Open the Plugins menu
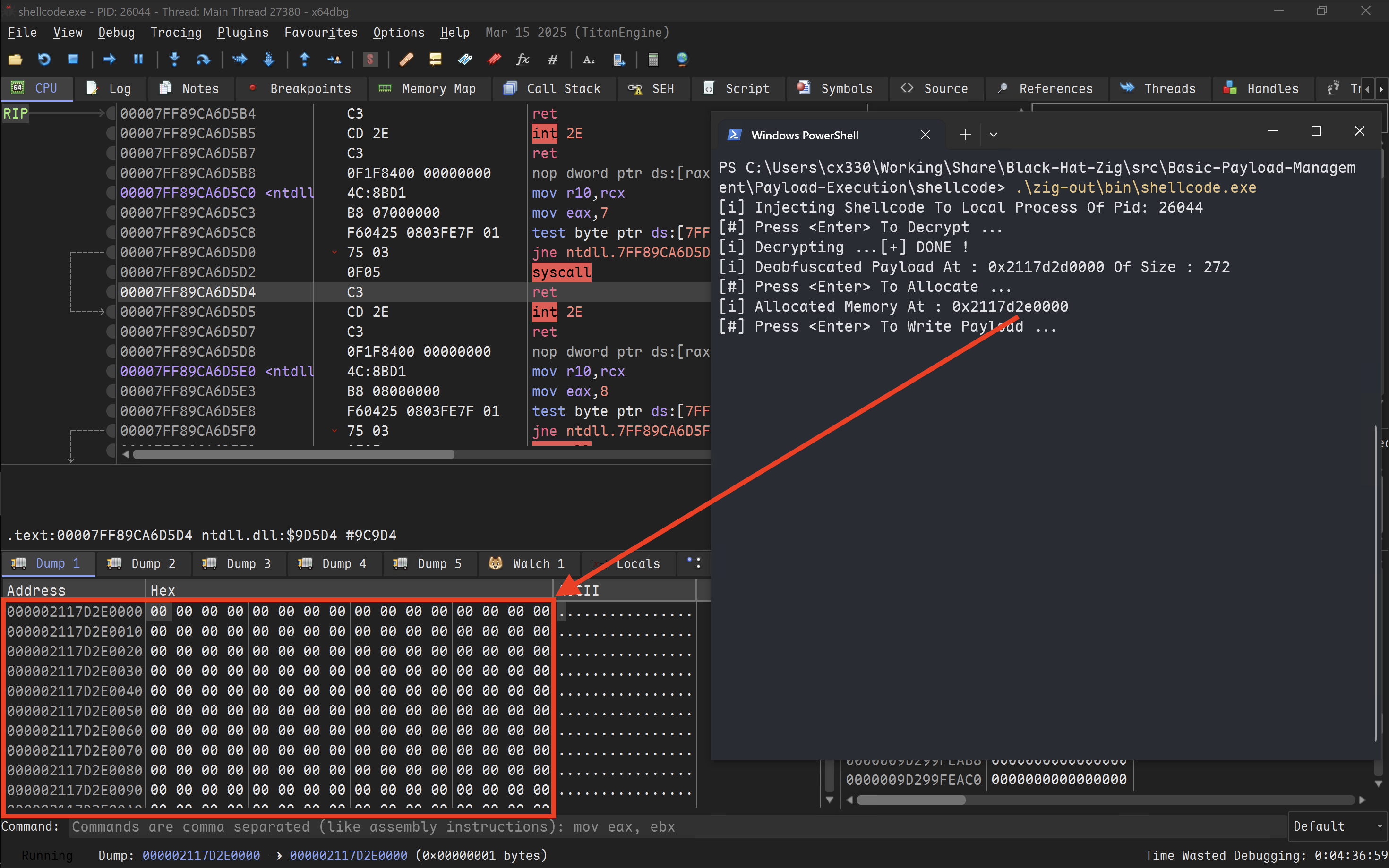The height and width of the screenshot is (868, 1389). pyautogui.click(x=243, y=33)
